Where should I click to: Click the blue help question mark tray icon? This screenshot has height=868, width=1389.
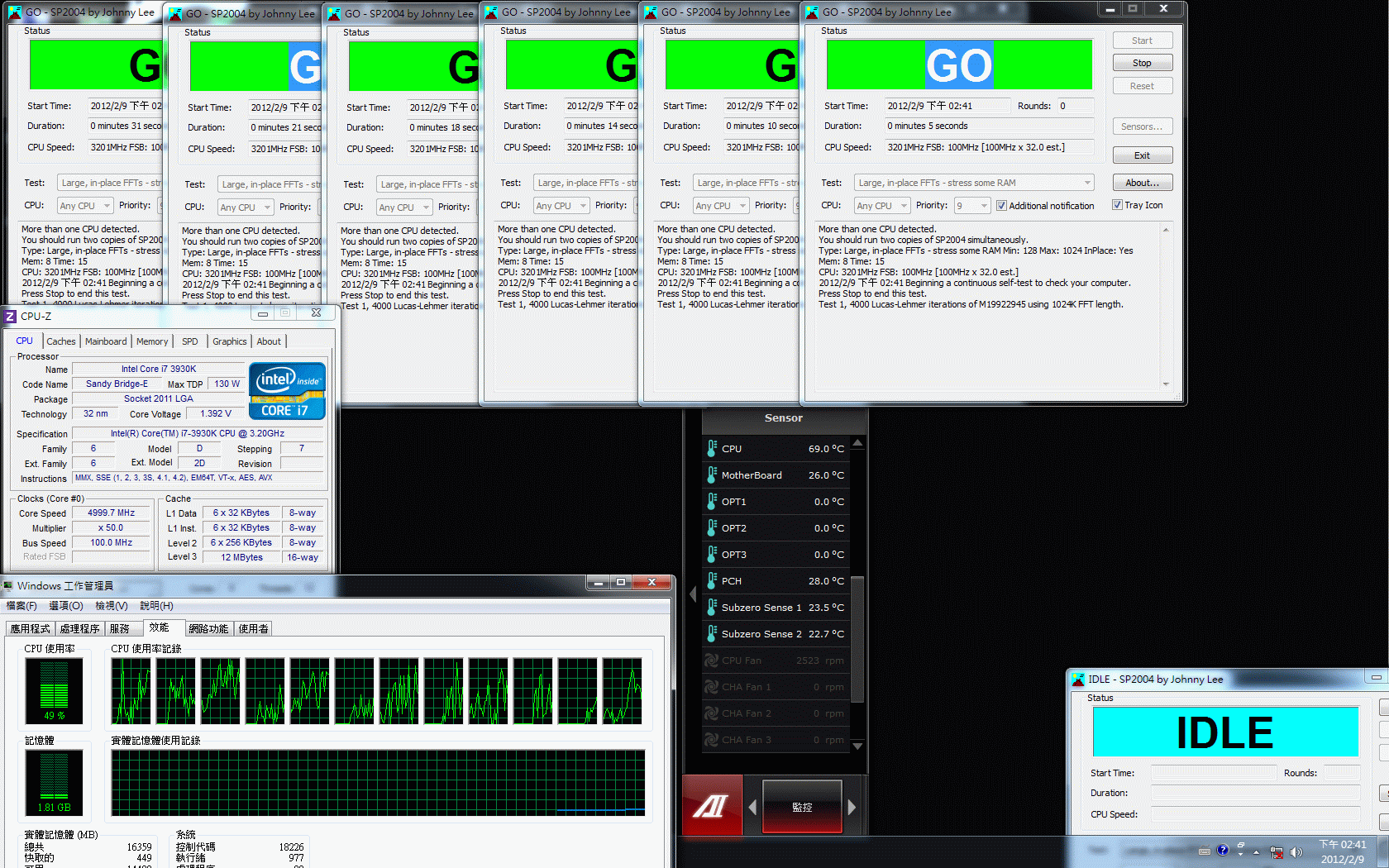[1223, 851]
